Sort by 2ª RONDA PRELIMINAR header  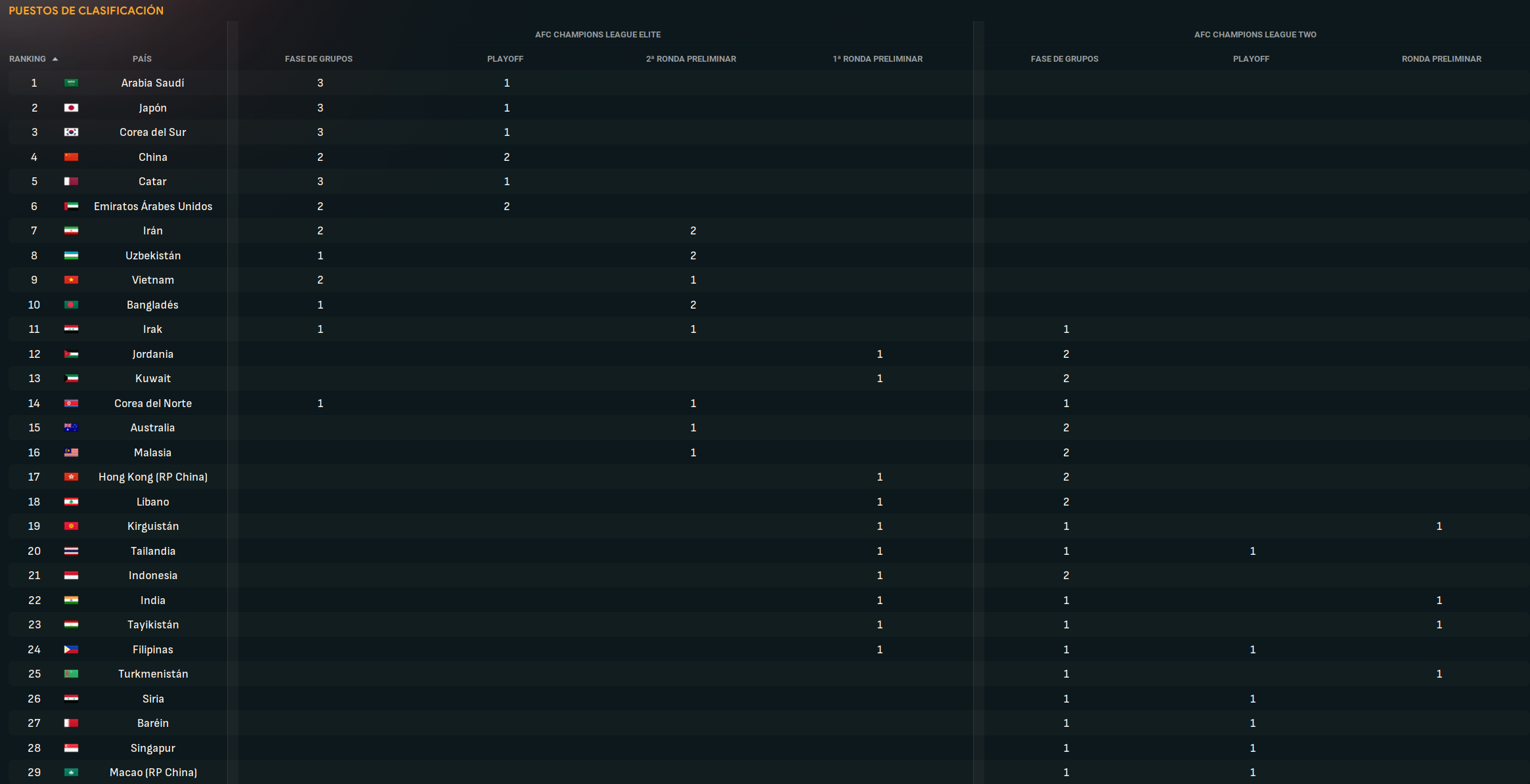tap(691, 59)
